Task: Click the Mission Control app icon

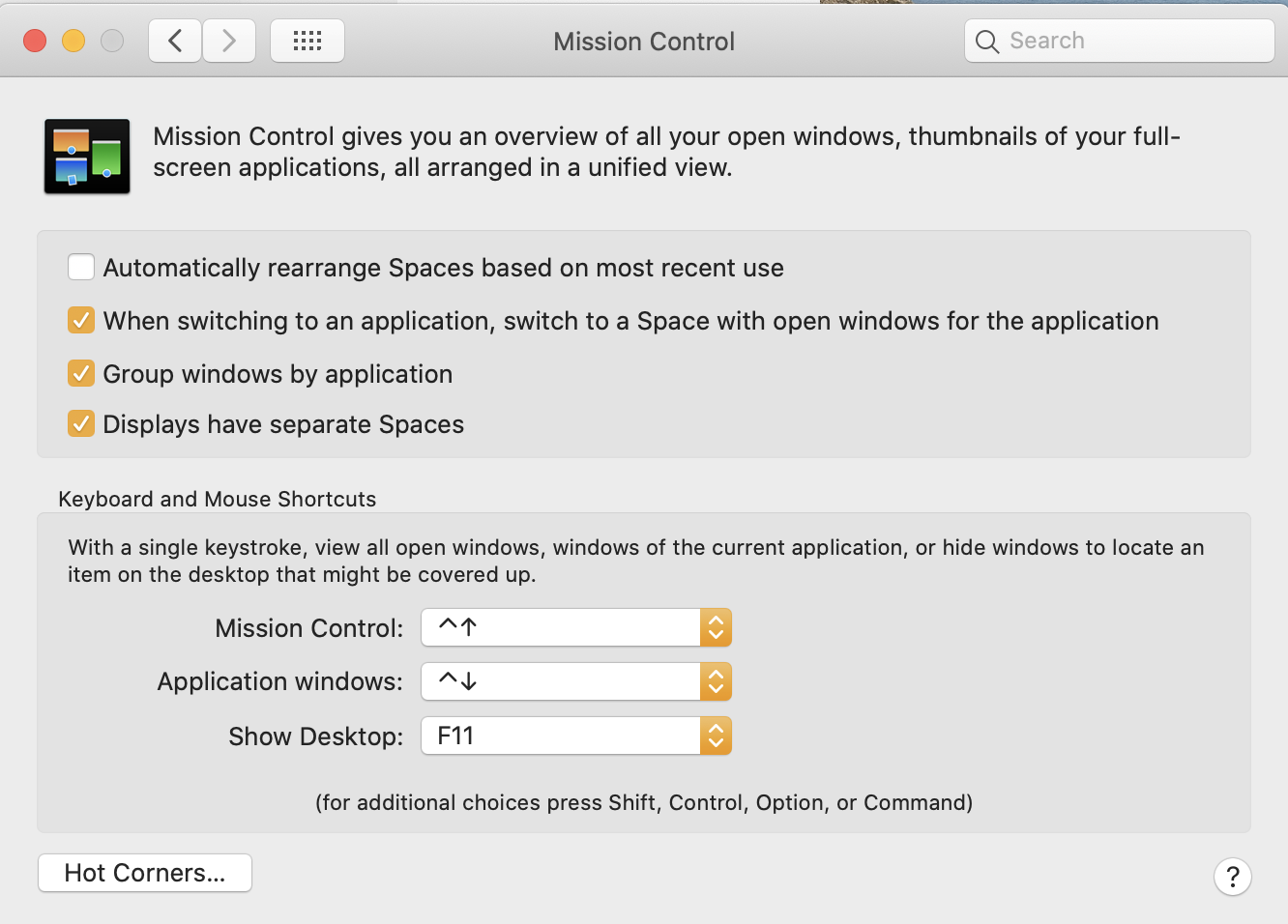Action: 87,157
